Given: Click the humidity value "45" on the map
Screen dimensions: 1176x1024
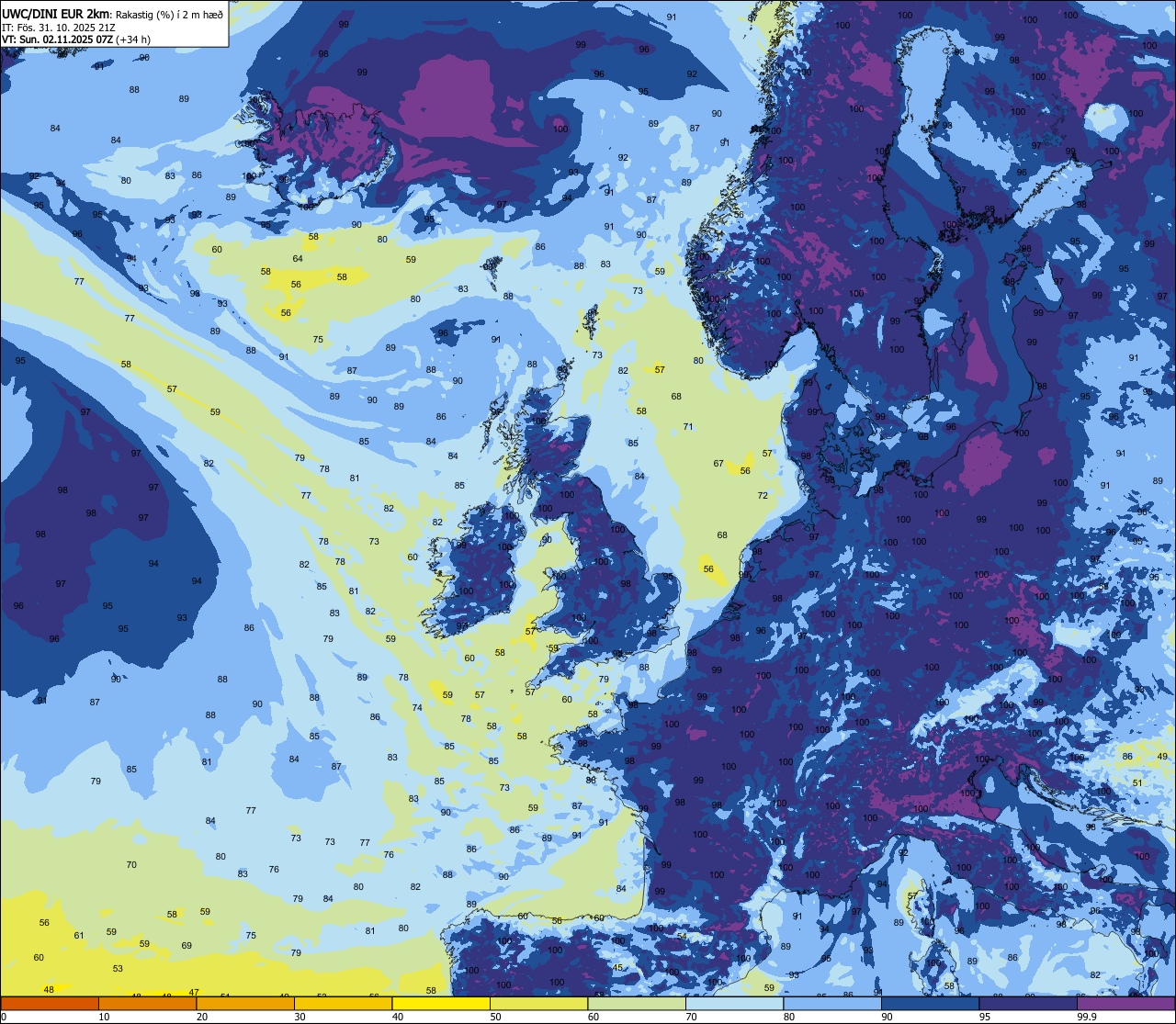Looking at the screenshot, I should tap(617, 967).
